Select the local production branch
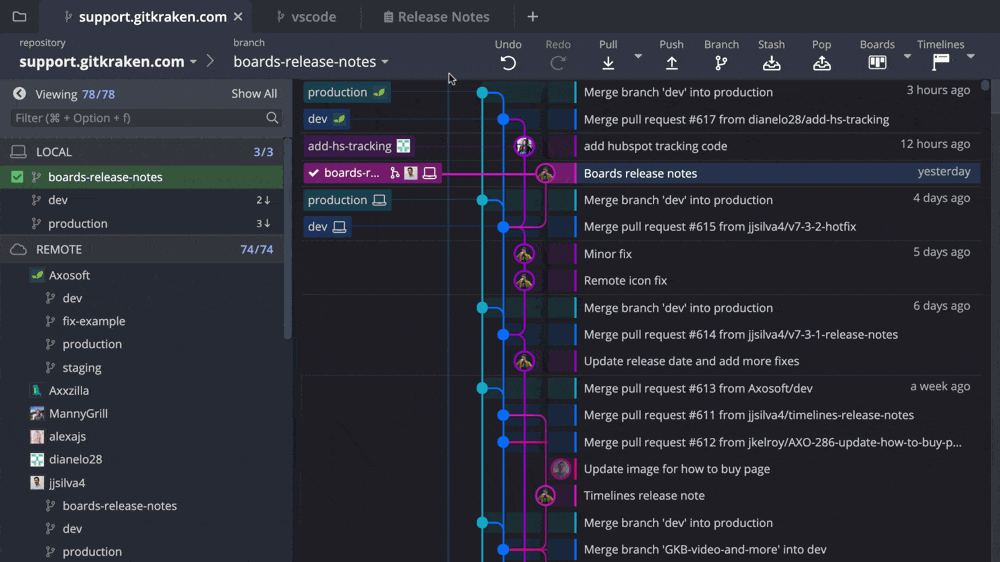Image resolution: width=1000 pixels, height=562 pixels. pos(142,223)
